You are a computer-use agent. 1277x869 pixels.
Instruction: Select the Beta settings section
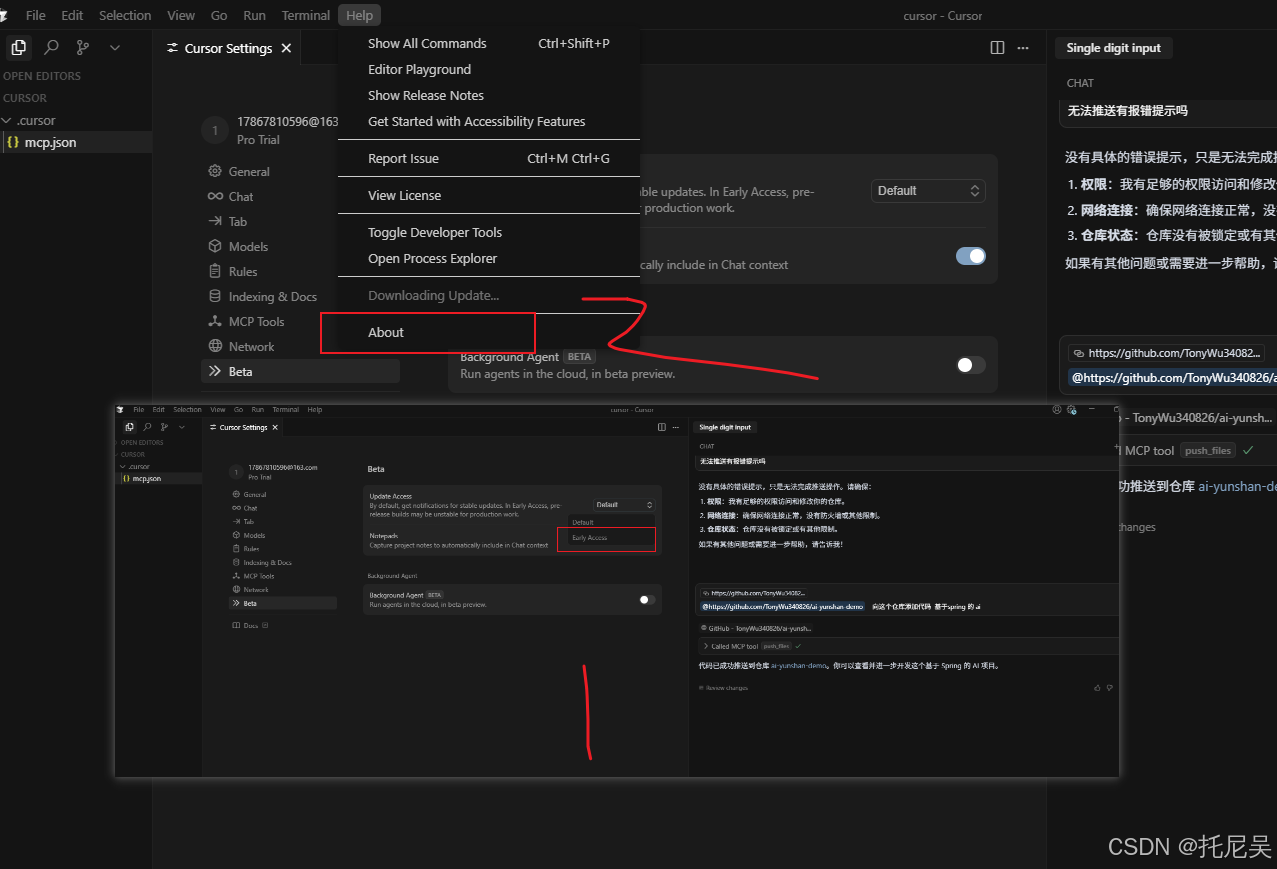(300, 371)
